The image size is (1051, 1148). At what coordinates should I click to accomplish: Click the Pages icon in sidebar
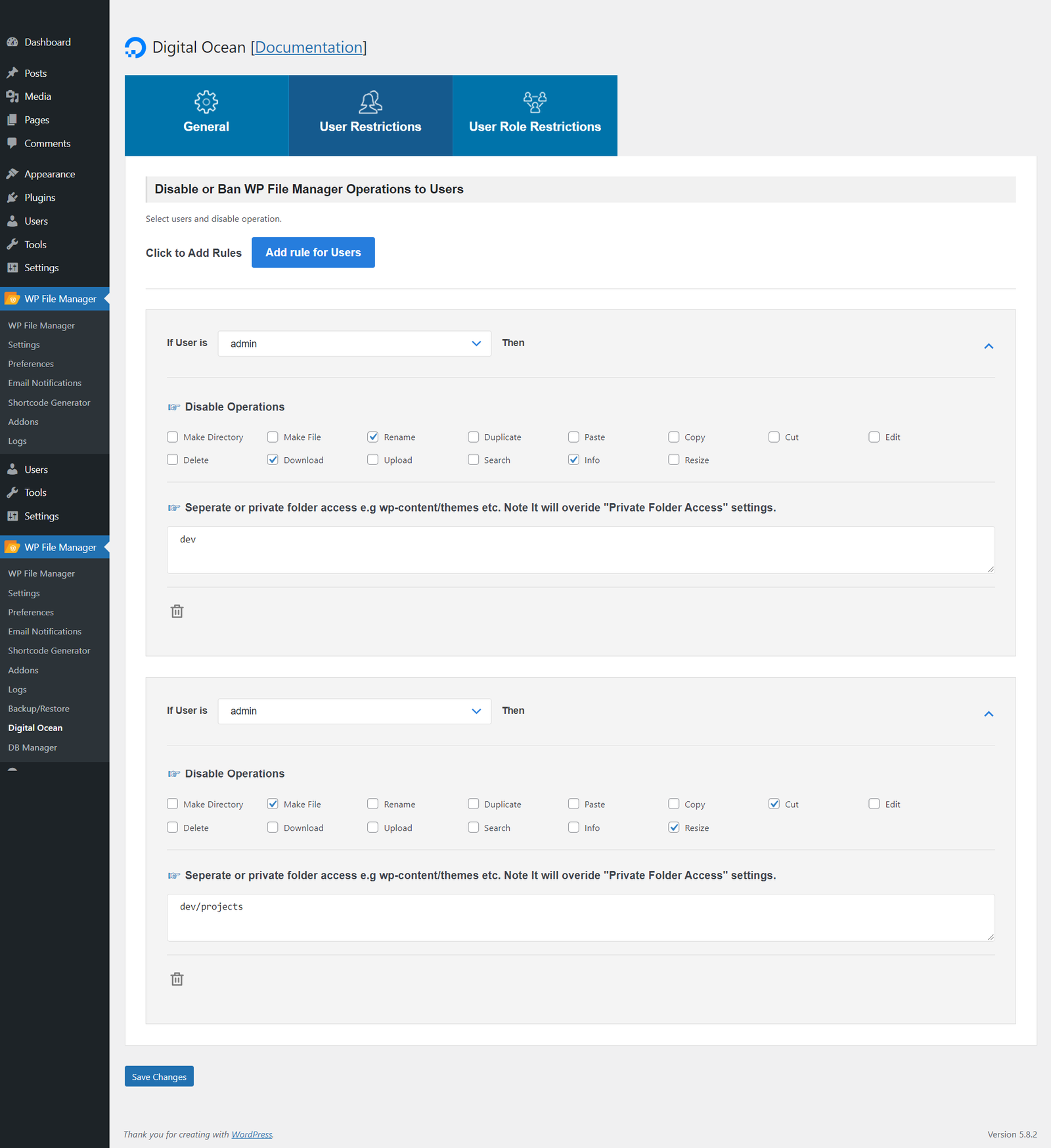[x=12, y=120]
